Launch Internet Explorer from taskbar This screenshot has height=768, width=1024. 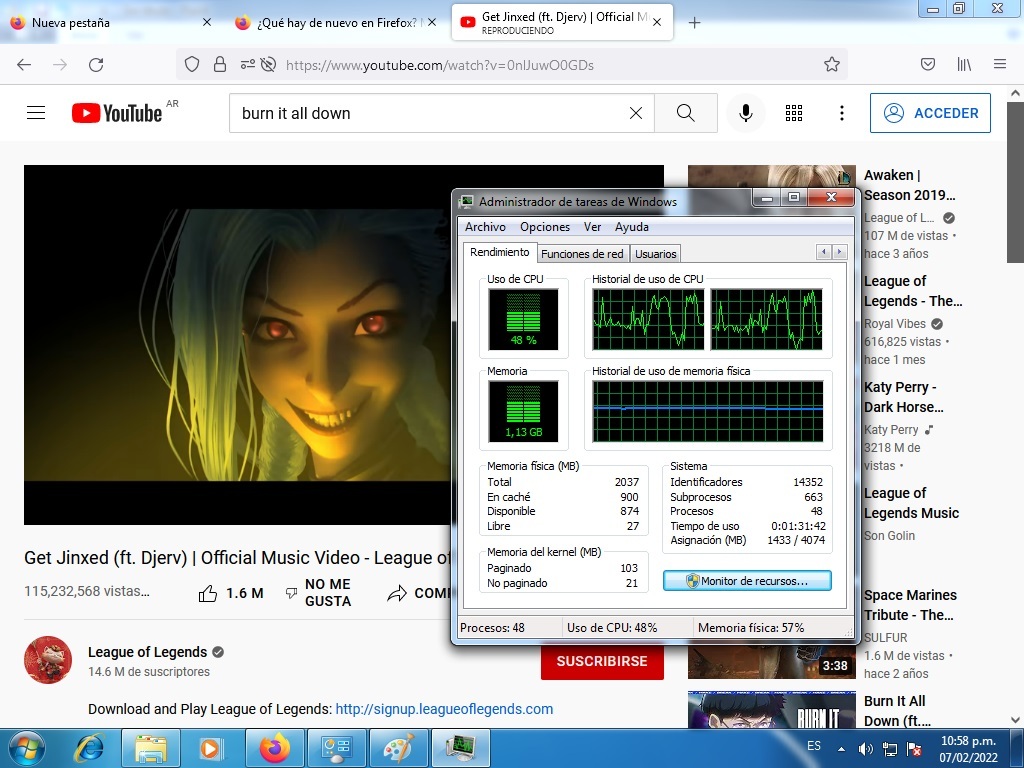pyautogui.click(x=89, y=748)
